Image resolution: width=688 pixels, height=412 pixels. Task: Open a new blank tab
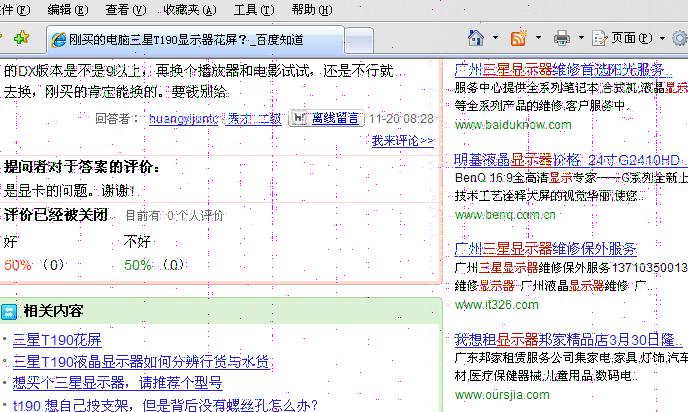[359, 41]
